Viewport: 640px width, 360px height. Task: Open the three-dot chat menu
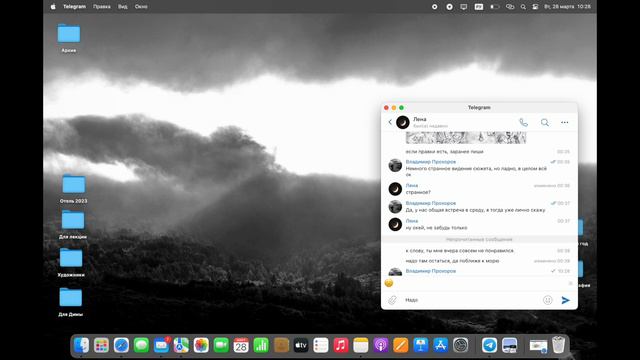point(564,122)
